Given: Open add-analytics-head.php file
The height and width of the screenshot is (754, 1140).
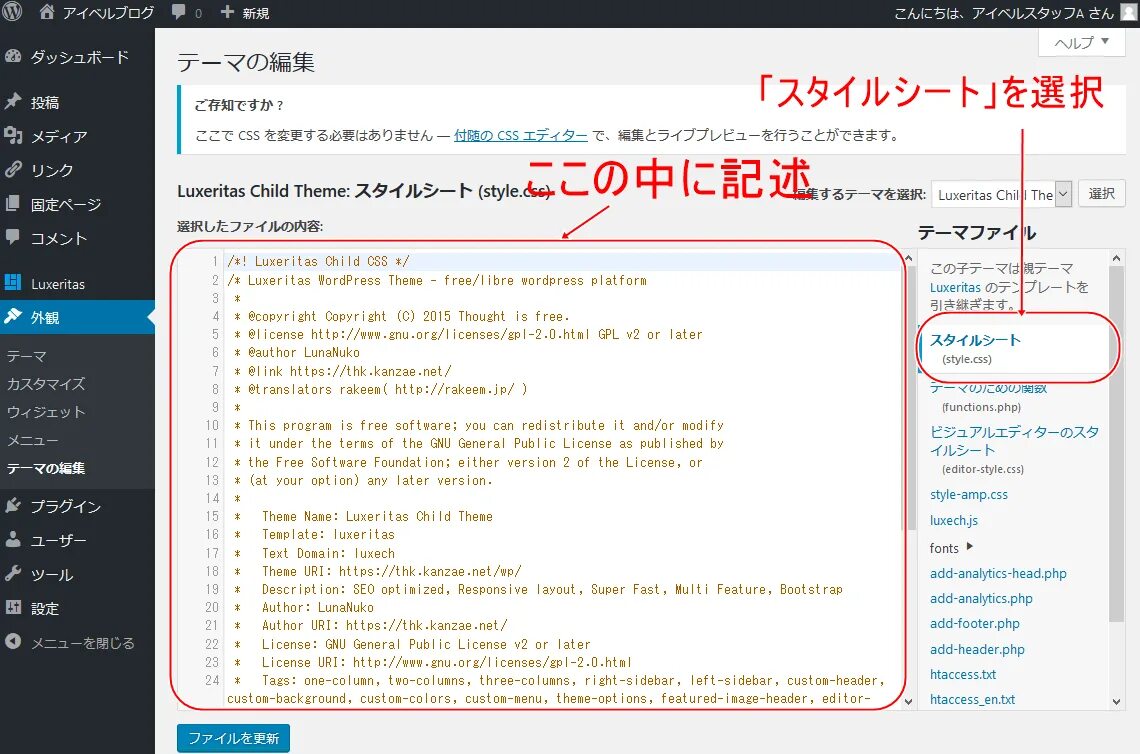Looking at the screenshot, I should 998,573.
